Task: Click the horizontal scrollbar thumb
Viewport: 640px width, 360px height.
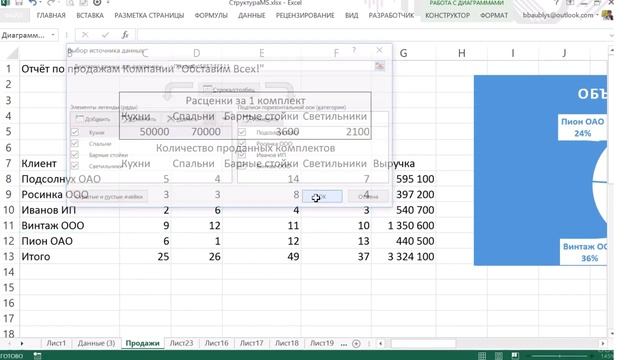Action: pos(423,344)
